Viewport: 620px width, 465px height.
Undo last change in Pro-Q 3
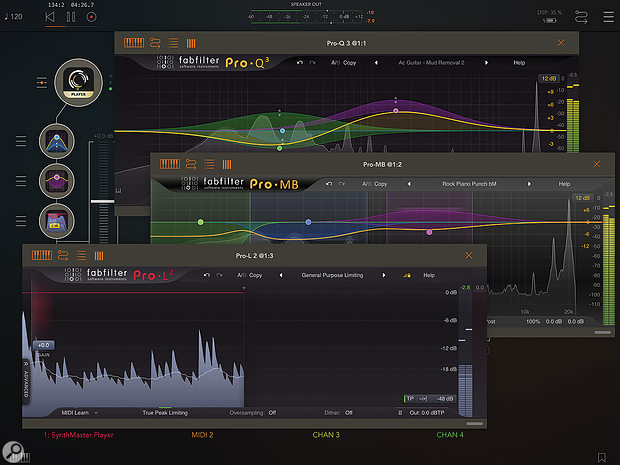tap(300, 62)
